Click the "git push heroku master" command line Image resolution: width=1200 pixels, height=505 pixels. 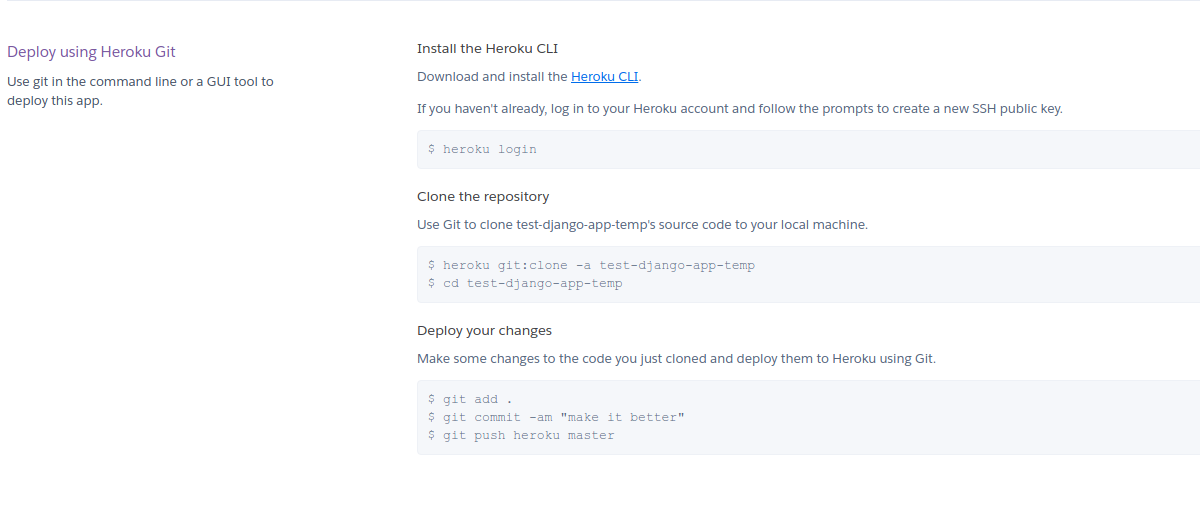[521, 435]
